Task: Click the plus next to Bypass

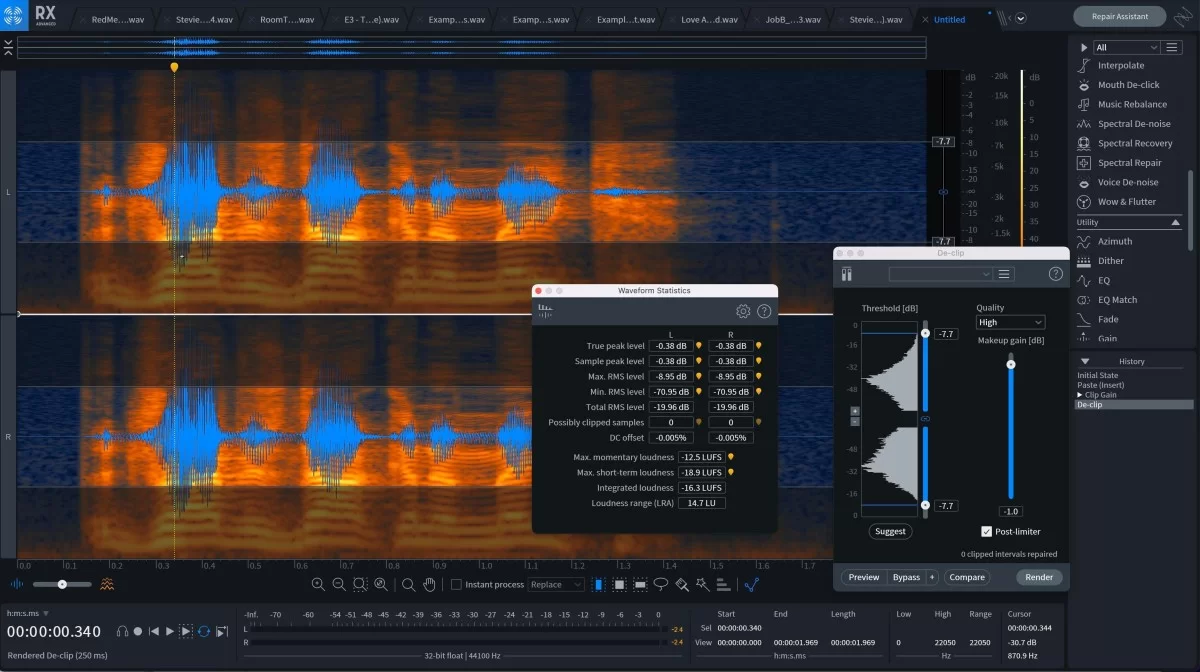Action: [932, 577]
